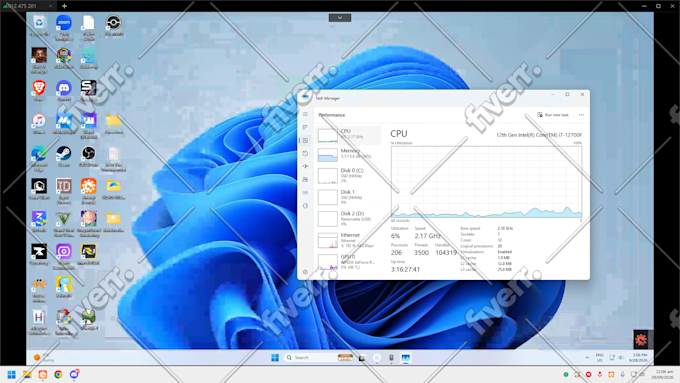
Task: Open iTunes desktop shortcut
Action: coord(39,124)
